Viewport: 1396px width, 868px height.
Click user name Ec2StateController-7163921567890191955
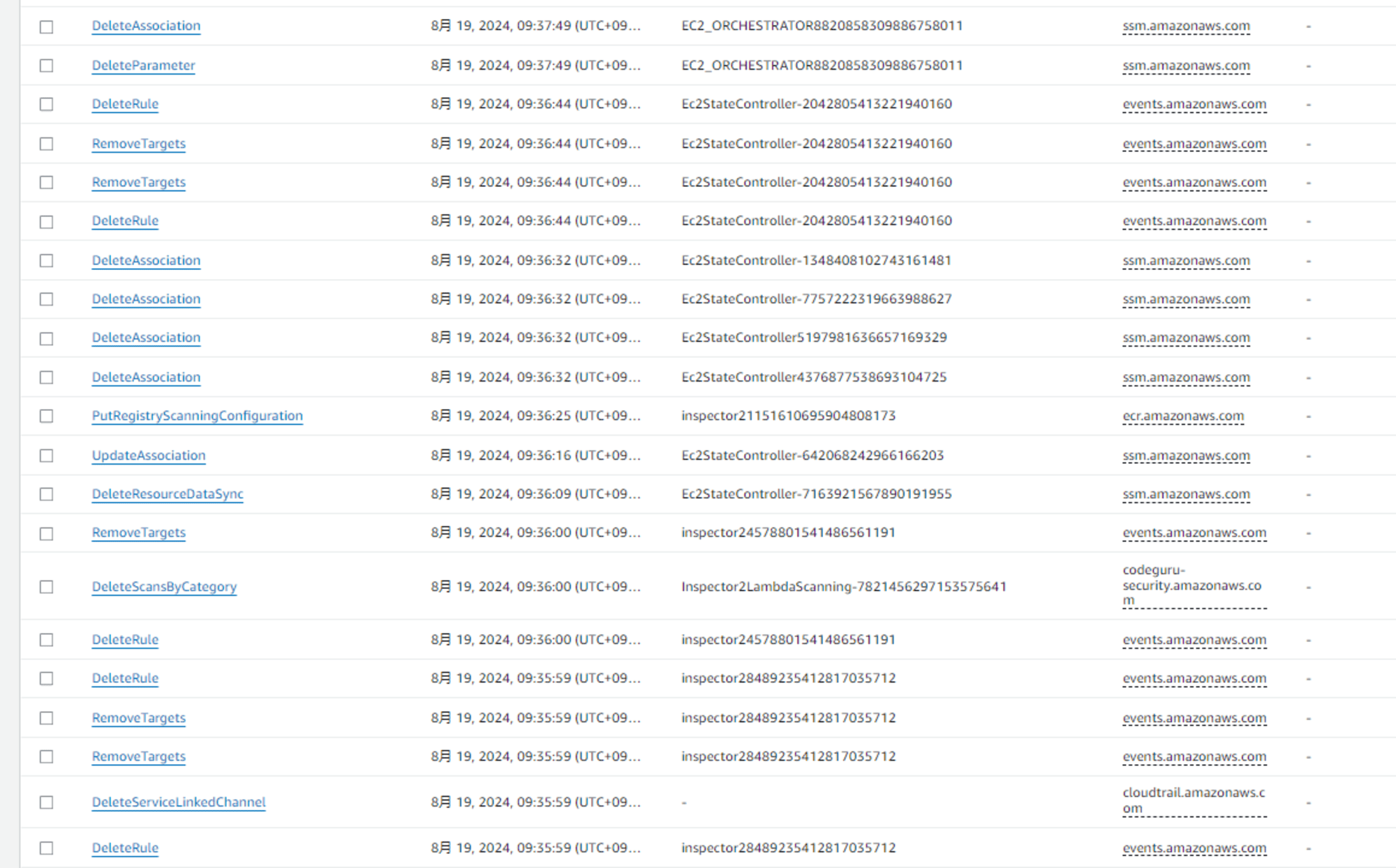tap(817, 493)
